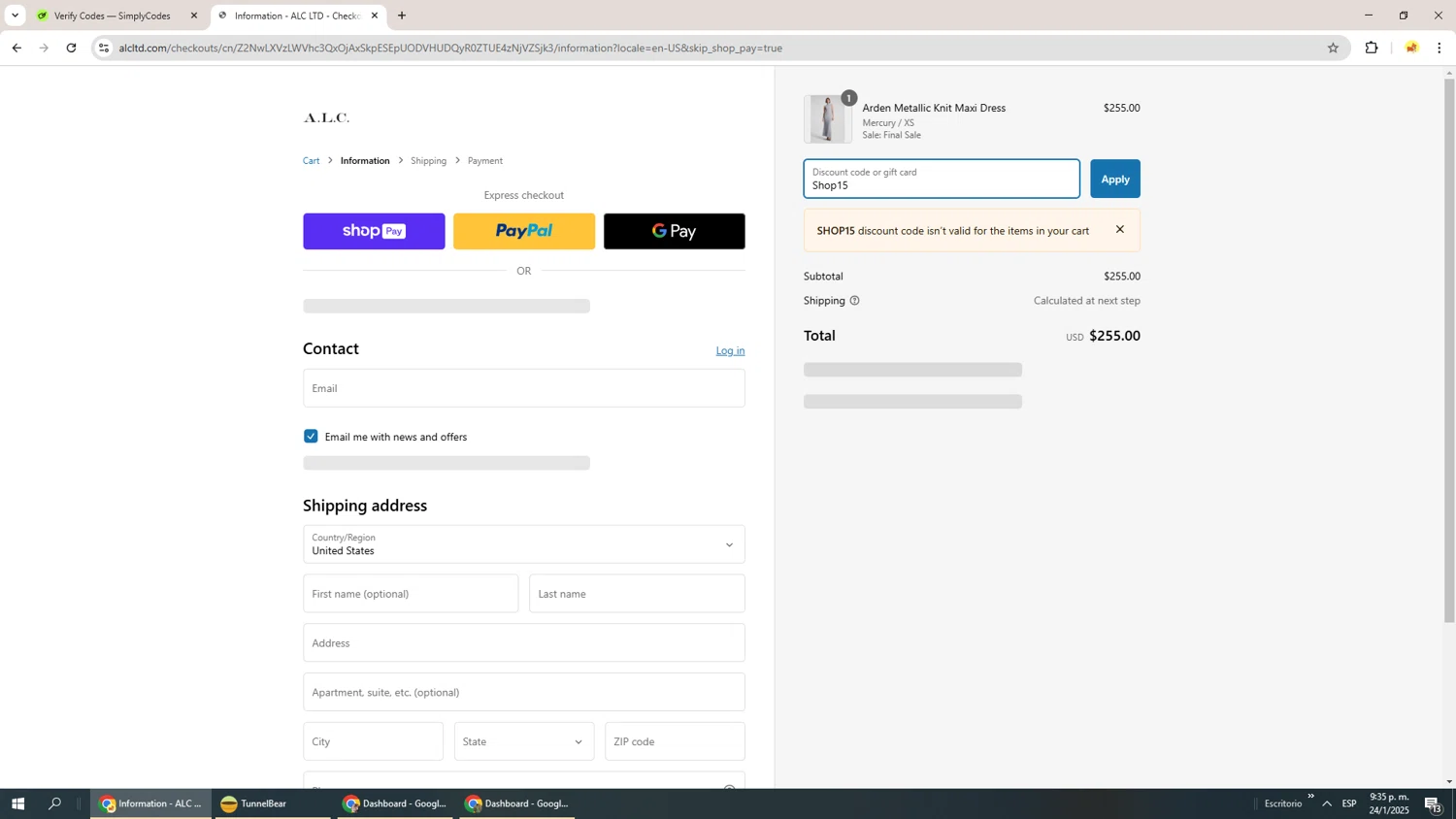Switch to Verify Codes — SimplyCodes tab
1456x819 pixels.
coord(112,16)
